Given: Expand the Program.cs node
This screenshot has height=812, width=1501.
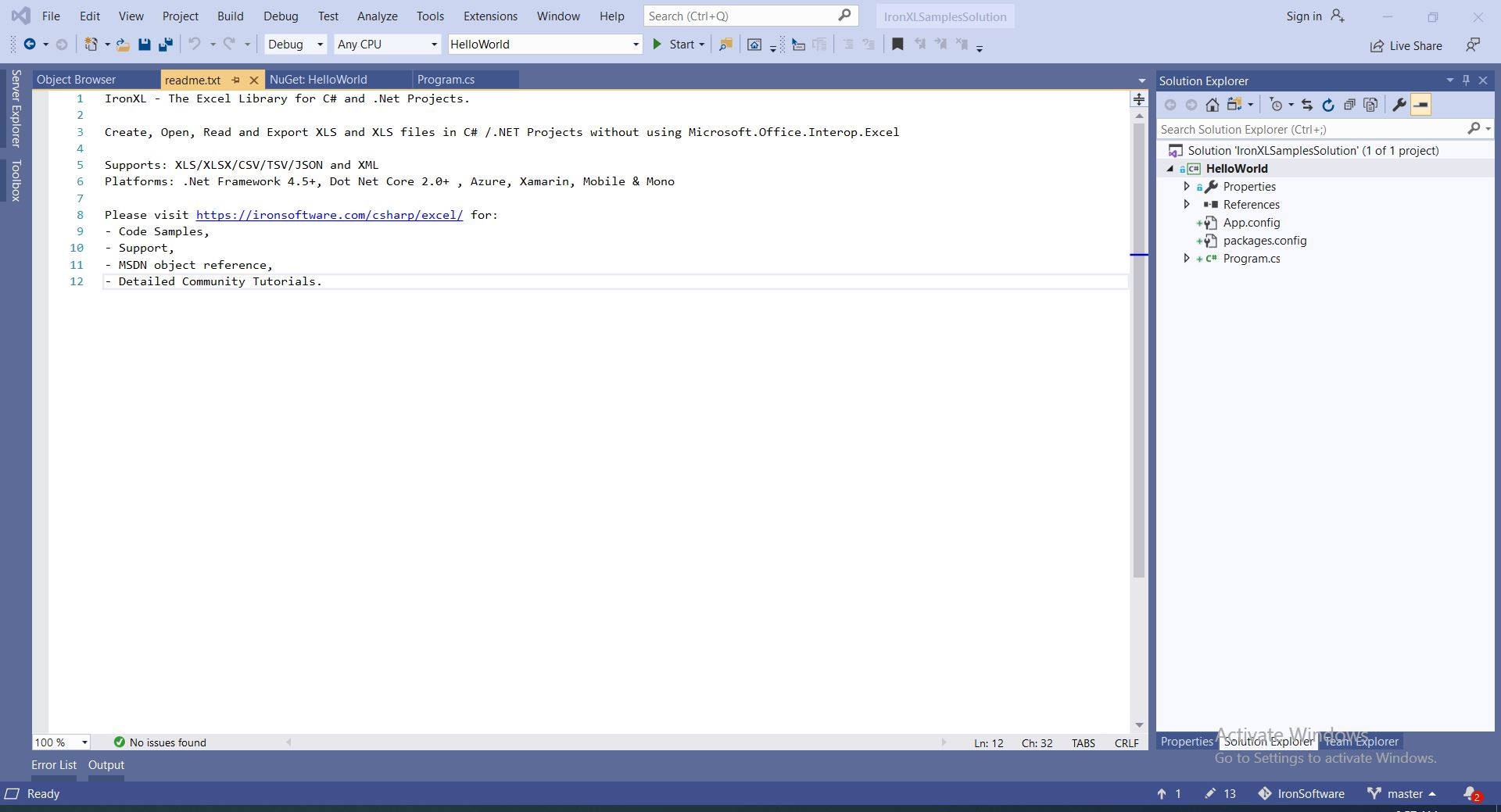Looking at the screenshot, I should pos(1187,259).
